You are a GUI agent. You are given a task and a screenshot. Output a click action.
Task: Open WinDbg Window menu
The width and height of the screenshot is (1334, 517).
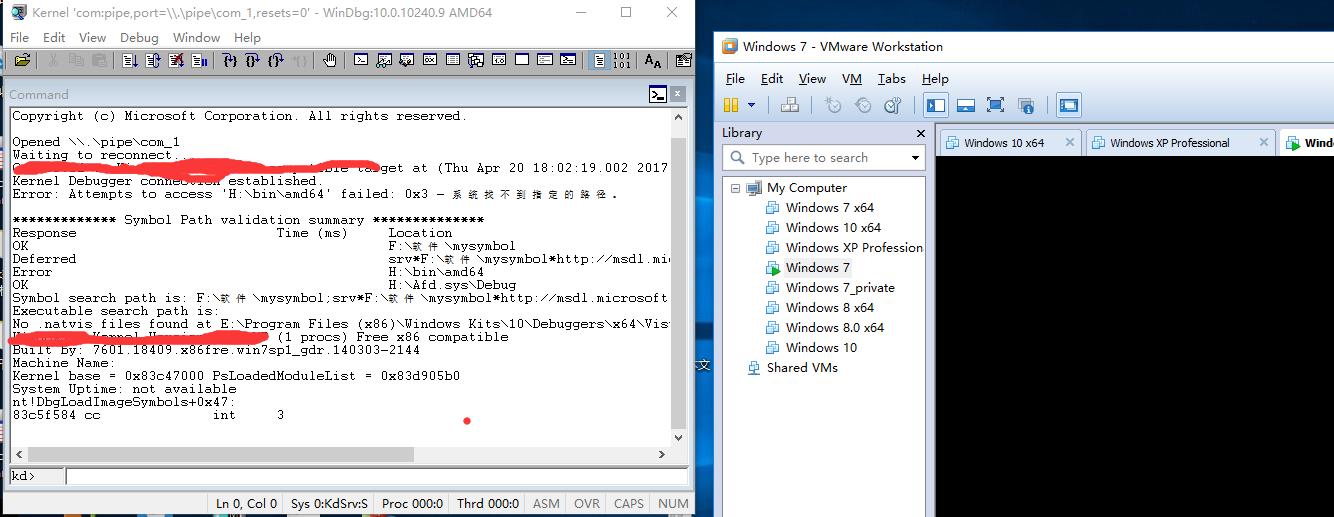click(196, 37)
